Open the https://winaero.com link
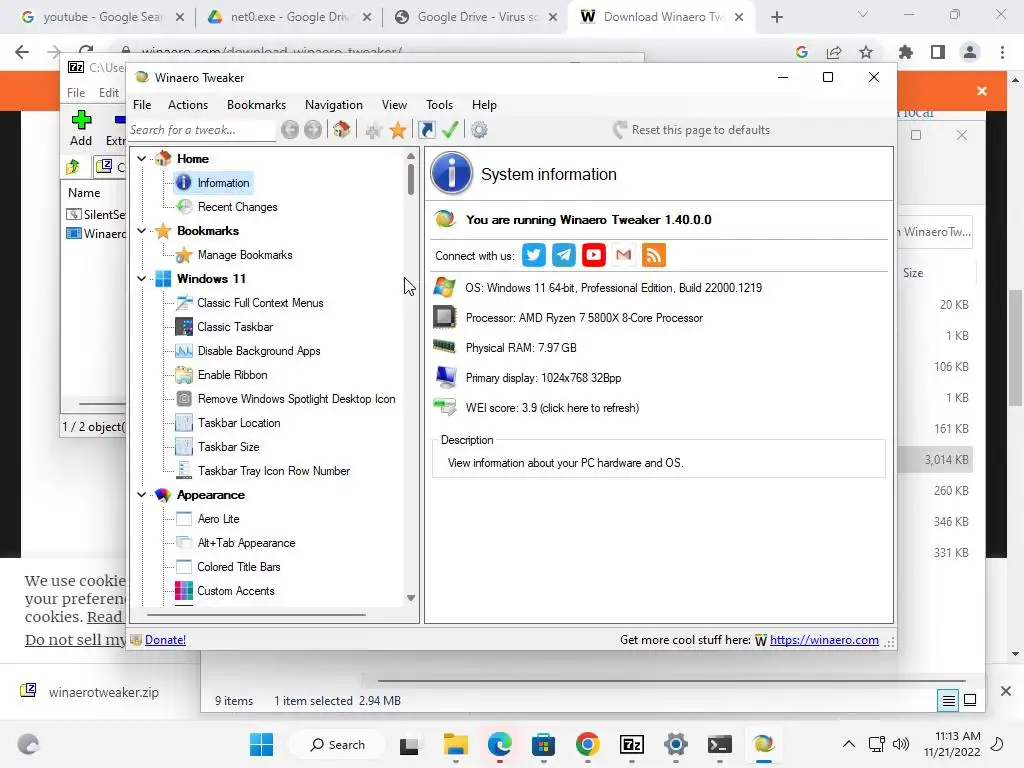This screenshot has height=768, width=1024. (x=824, y=640)
